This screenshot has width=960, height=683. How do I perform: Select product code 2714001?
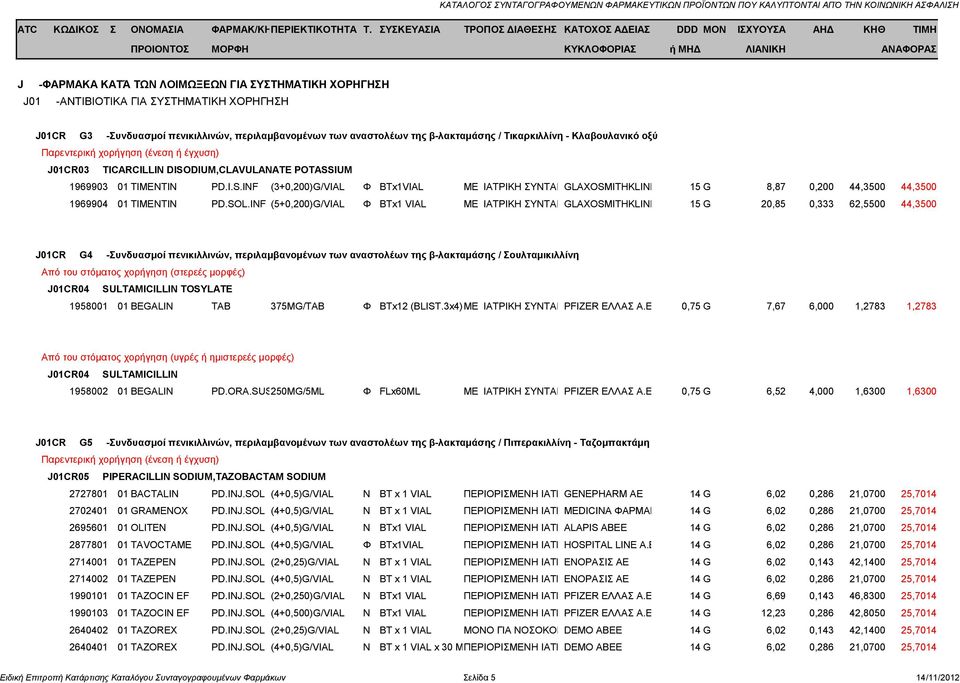88,562
